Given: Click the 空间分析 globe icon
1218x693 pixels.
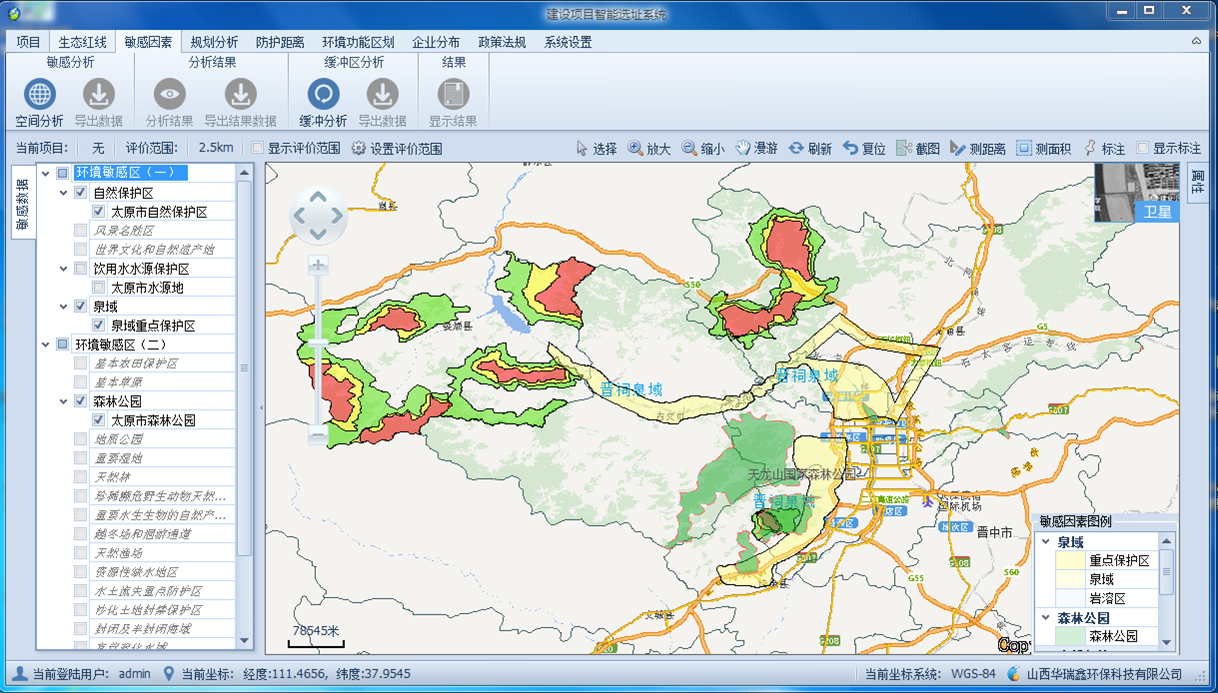Looking at the screenshot, I should coord(39,95).
